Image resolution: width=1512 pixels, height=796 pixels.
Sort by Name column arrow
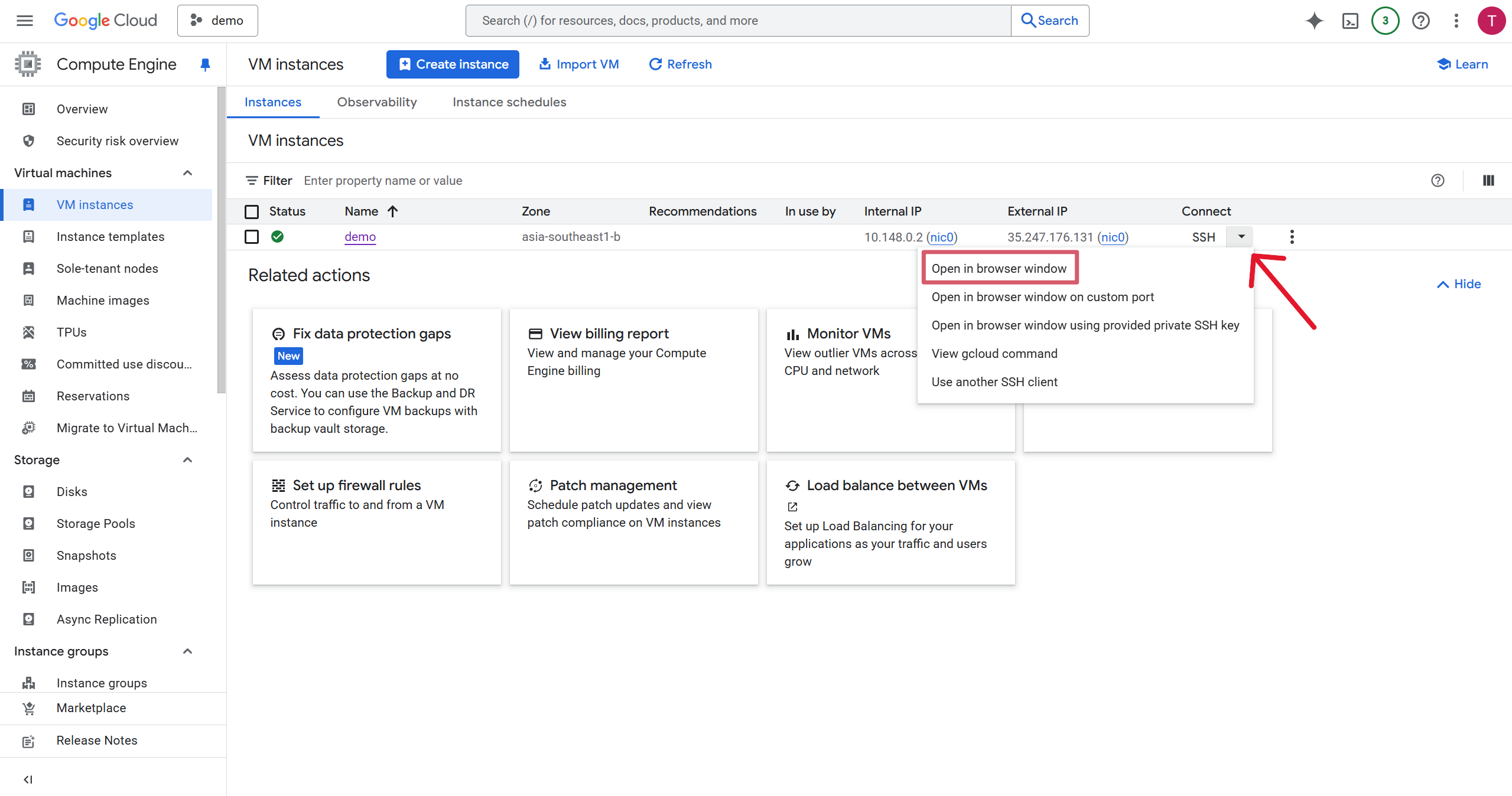[x=393, y=211]
